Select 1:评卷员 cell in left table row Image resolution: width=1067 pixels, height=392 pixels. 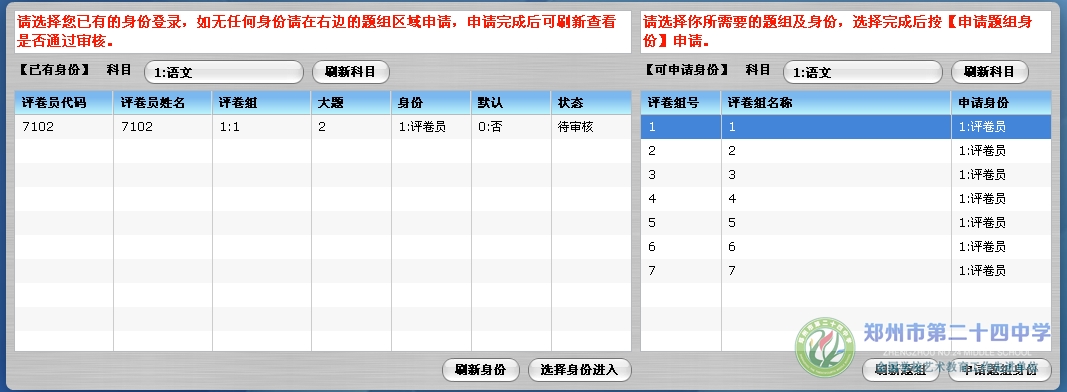[431, 127]
